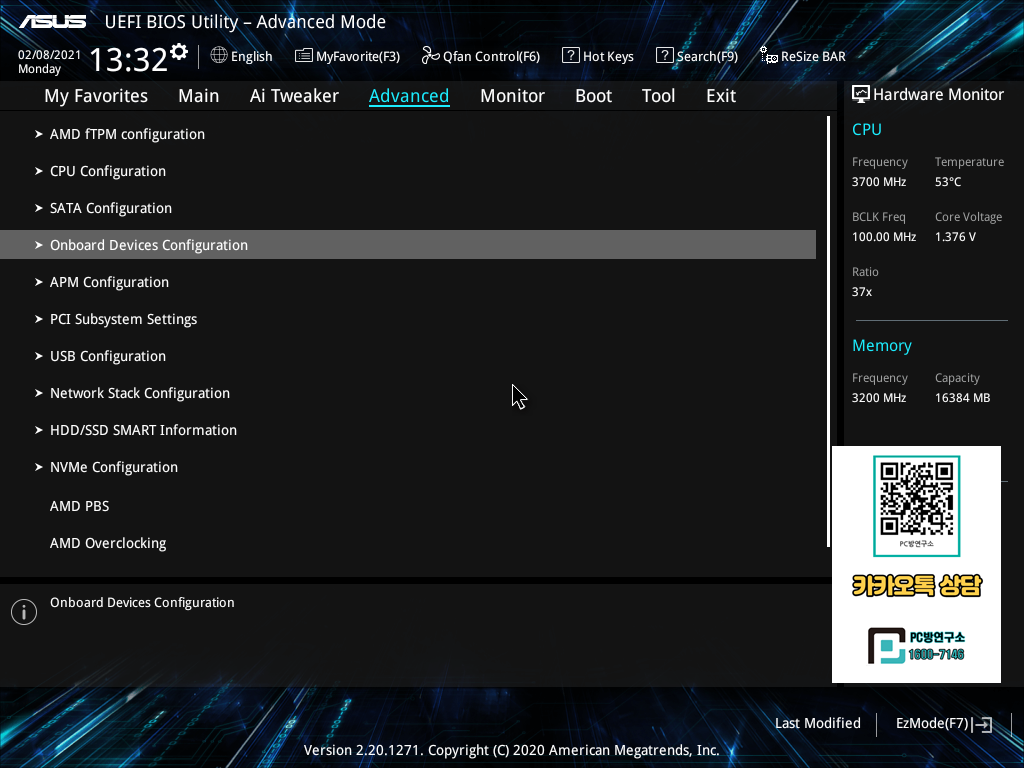Expand arrow beside Network Stack Configuration
The height and width of the screenshot is (768, 1024).
[39, 393]
